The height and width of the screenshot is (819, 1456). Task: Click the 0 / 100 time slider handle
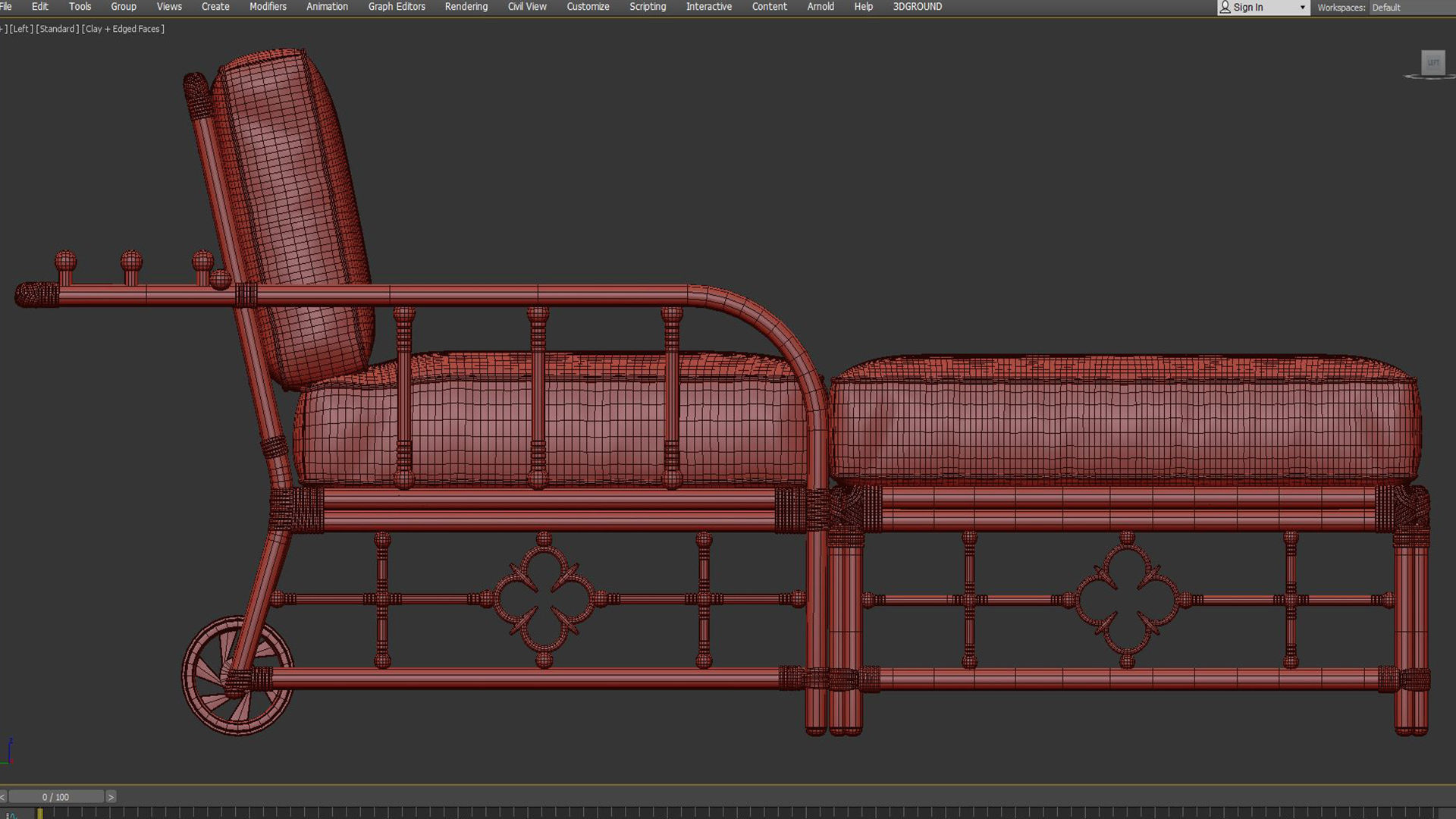coord(55,796)
